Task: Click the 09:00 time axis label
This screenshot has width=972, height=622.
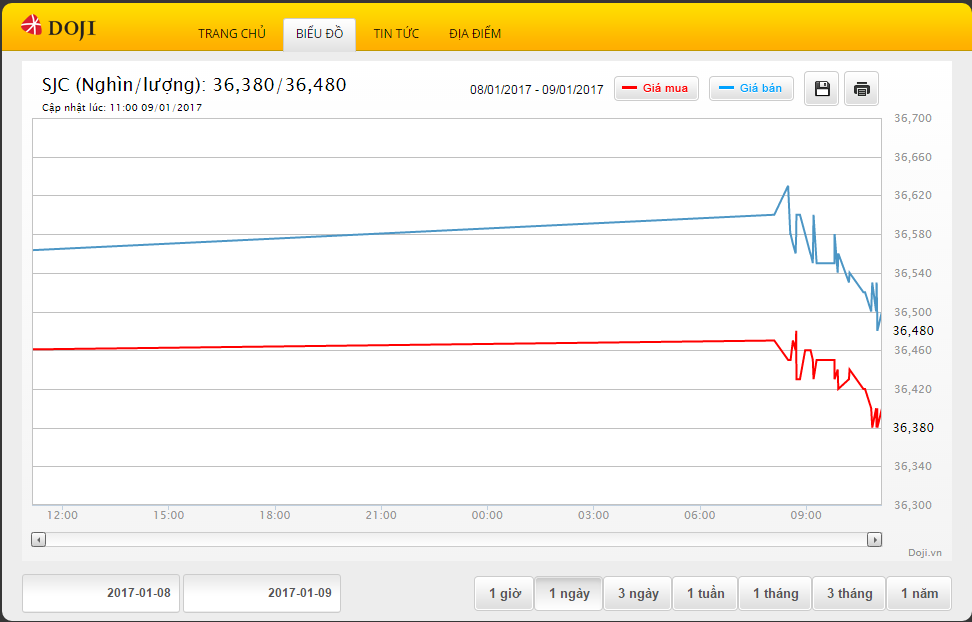Action: click(x=806, y=515)
